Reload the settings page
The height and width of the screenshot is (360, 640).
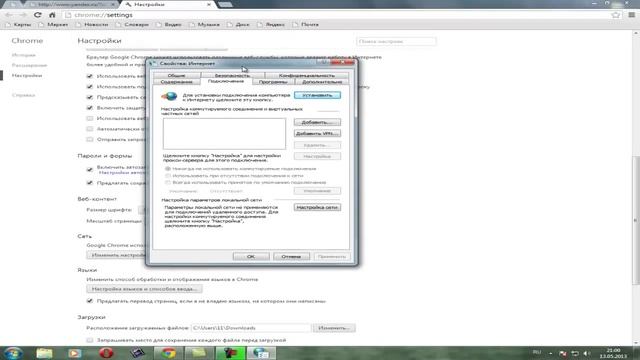tap(38, 15)
